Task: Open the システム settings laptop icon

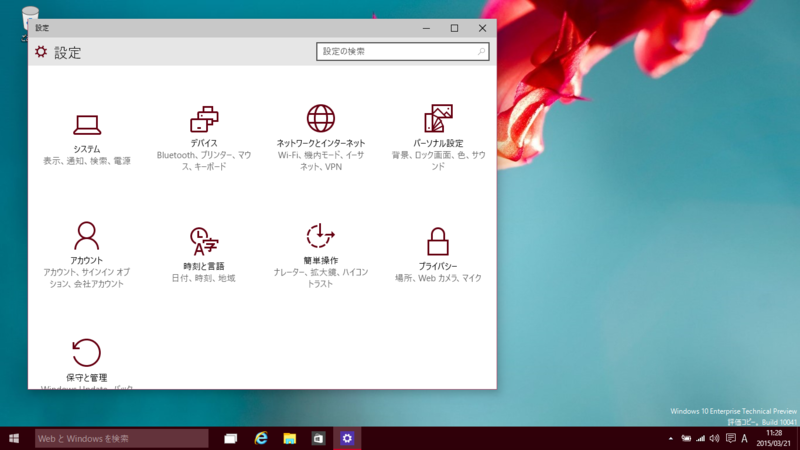Action: (x=87, y=124)
